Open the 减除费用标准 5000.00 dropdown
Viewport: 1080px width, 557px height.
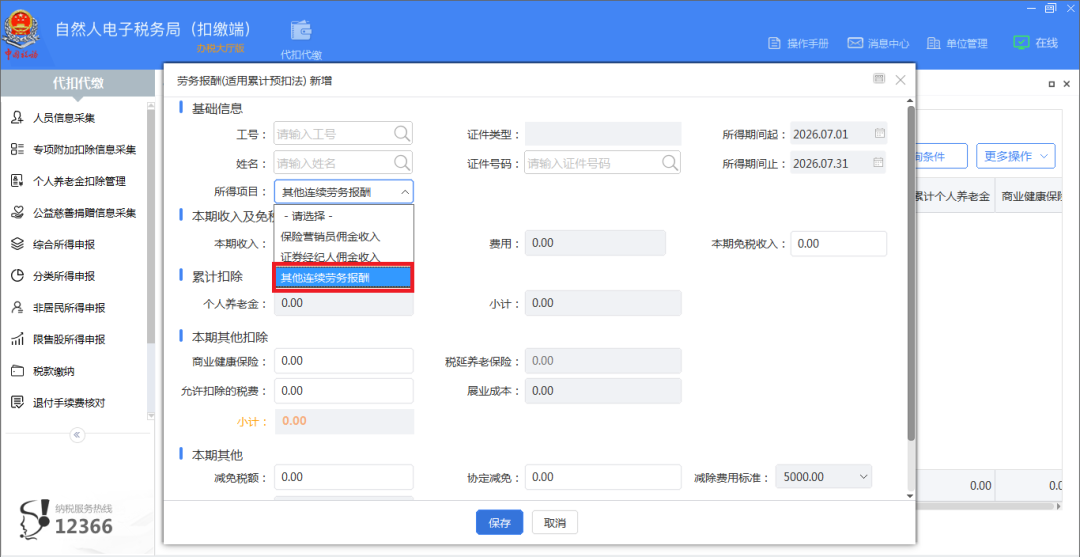pyautogui.click(x=823, y=476)
